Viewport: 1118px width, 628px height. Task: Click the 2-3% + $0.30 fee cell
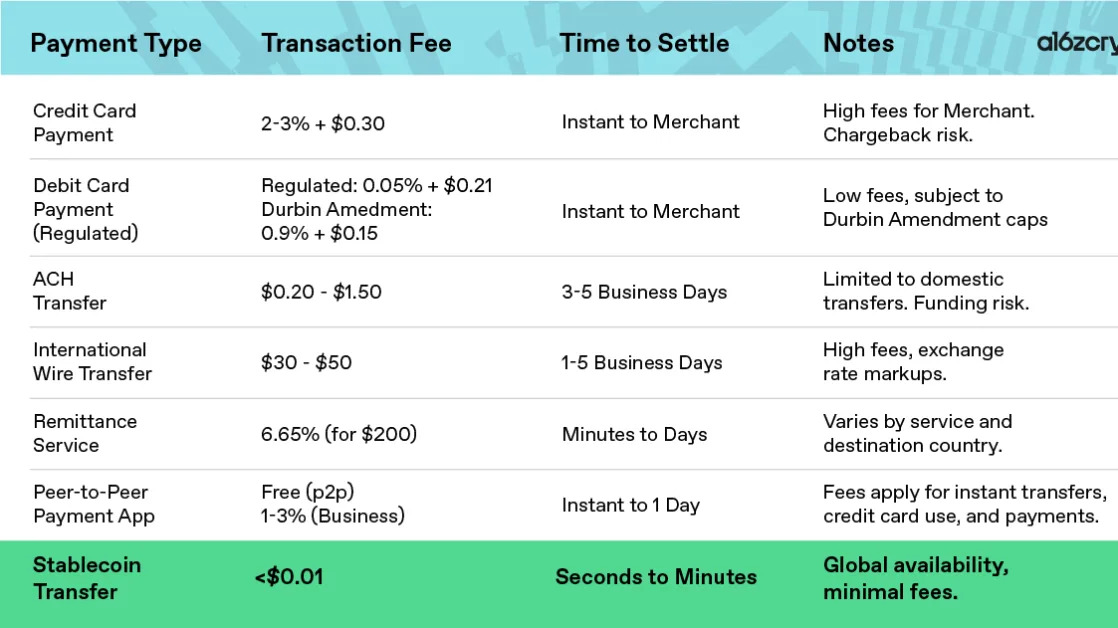[322, 123]
